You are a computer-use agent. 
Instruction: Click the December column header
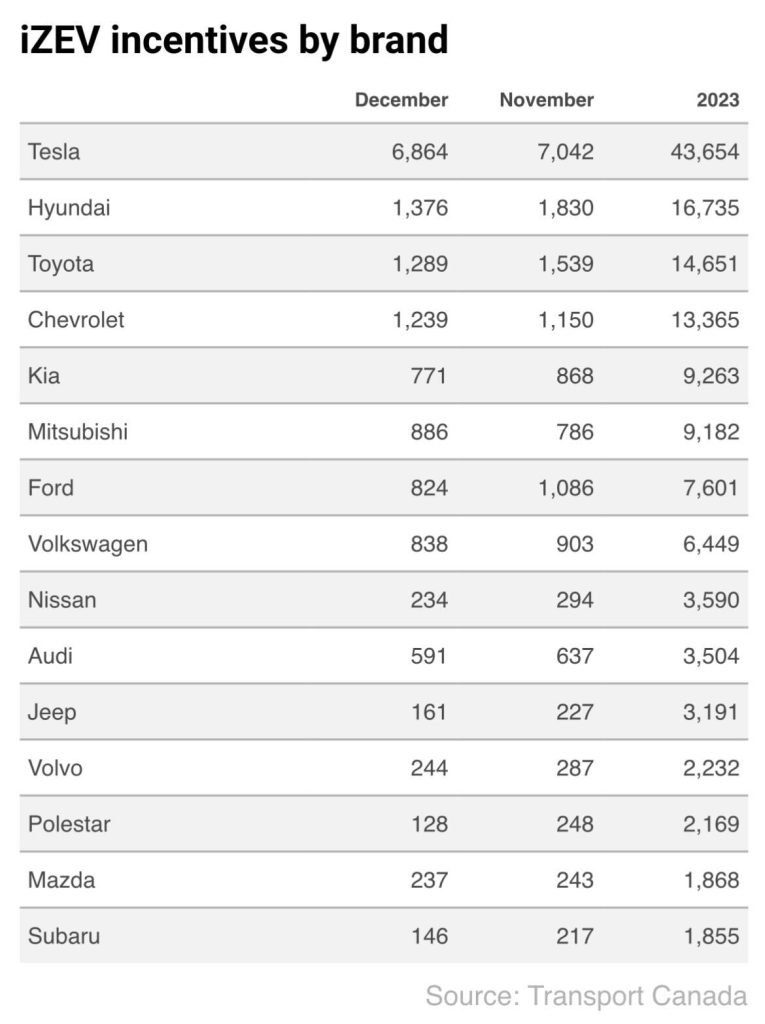click(x=401, y=100)
